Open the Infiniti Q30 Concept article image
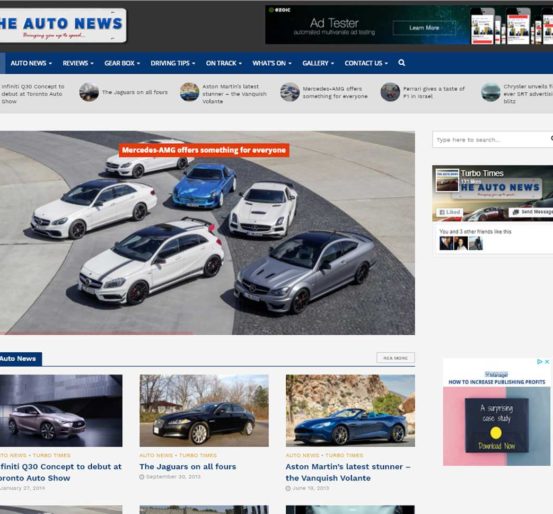The width and height of the screenshot is (553, 514). [x=61, y=411]
